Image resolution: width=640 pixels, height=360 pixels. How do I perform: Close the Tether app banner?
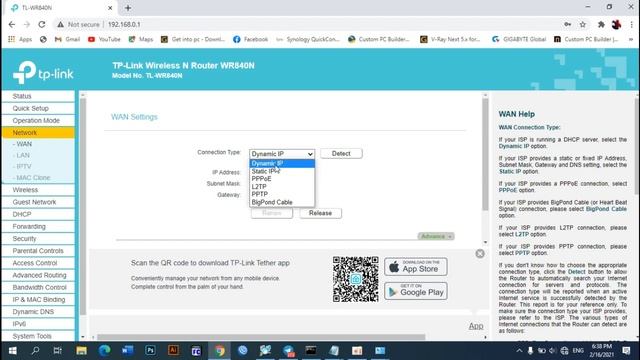tap(480, 254)
